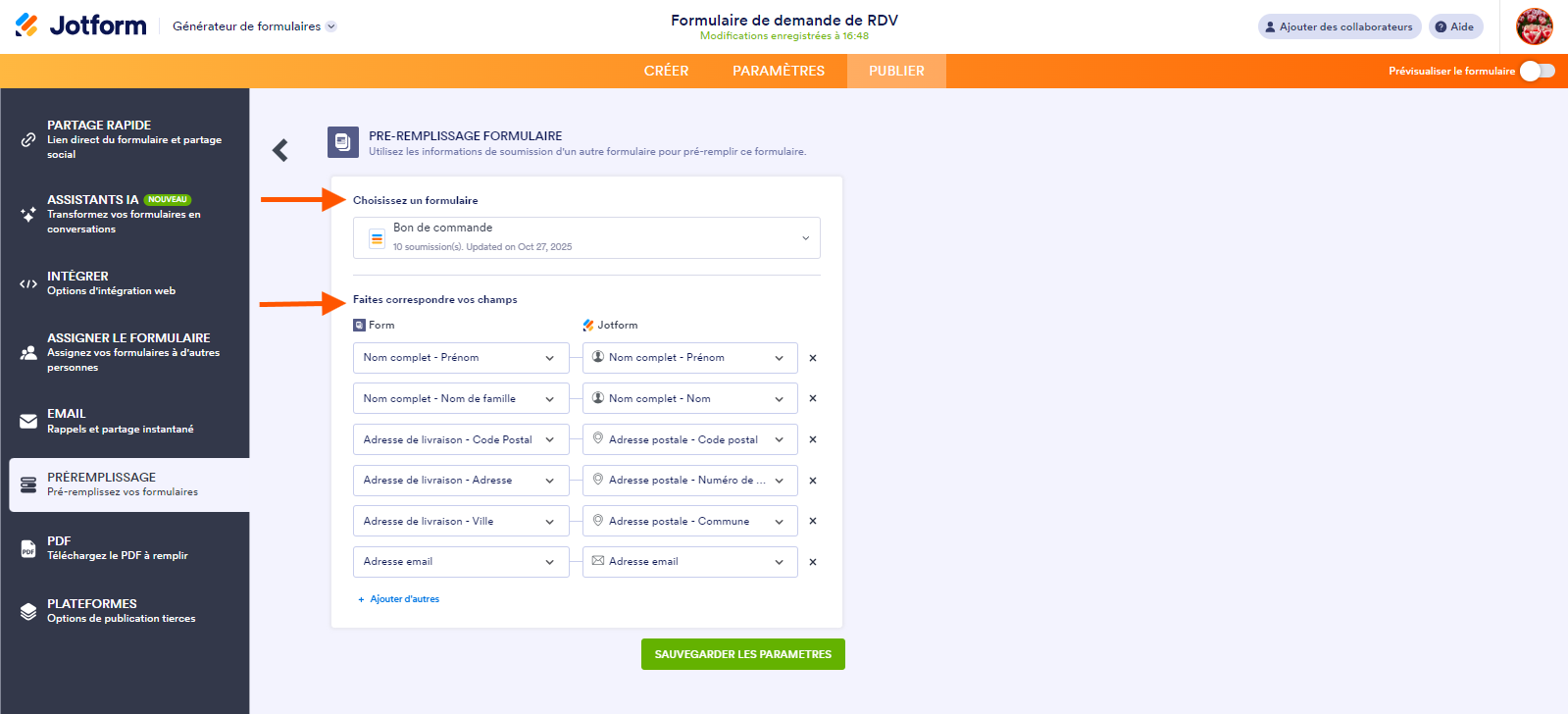Click Sauvegarder les paramètres button
The height and width of the screenshot is (714, 1568).
pyautogui.click(x=742, y=654)
